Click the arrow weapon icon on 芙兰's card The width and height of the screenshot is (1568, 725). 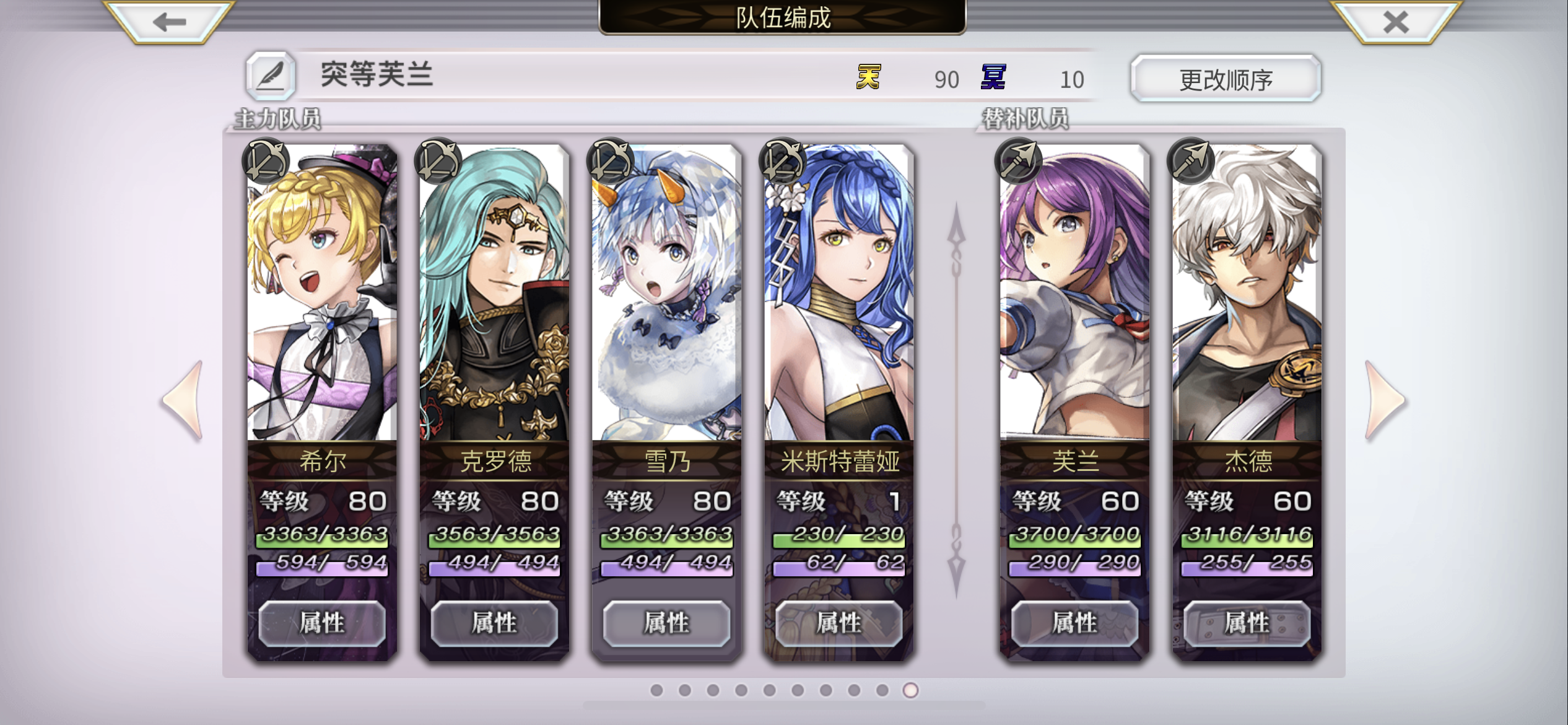[x=1018, y=160]
